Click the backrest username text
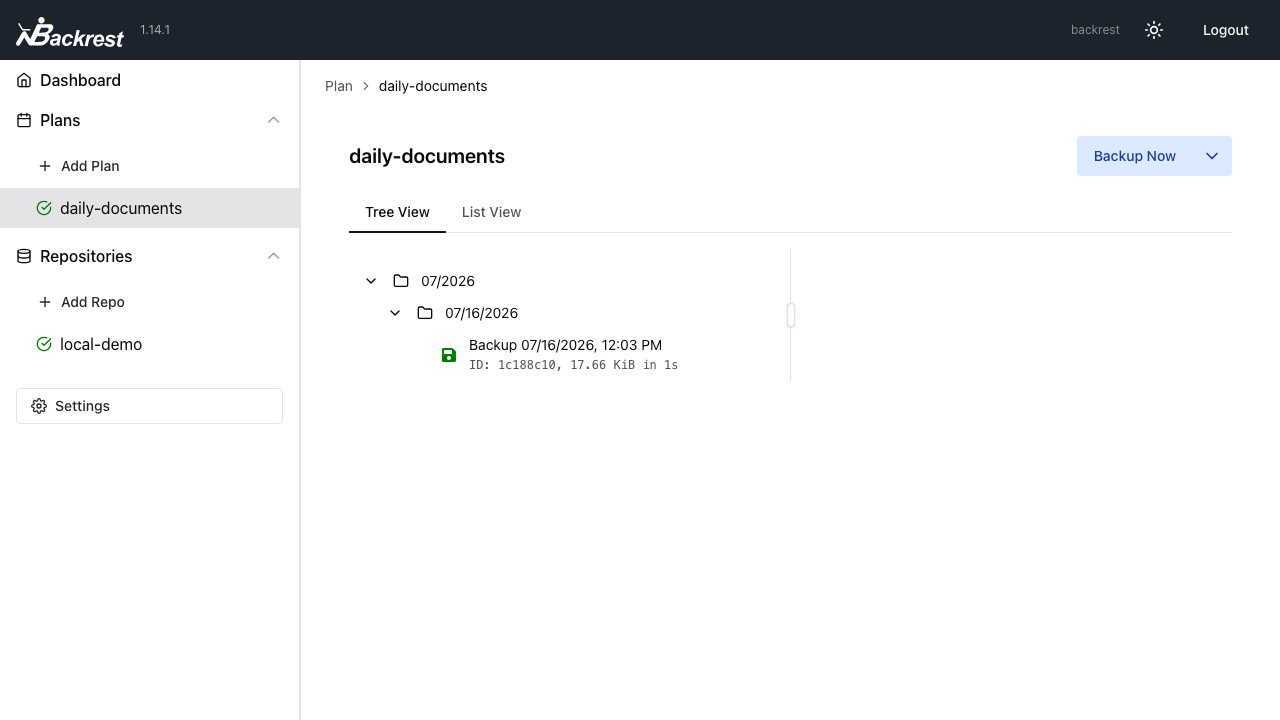This screenshot has height=720, width=1280. pyautogui.click(x=1095, y=30)
